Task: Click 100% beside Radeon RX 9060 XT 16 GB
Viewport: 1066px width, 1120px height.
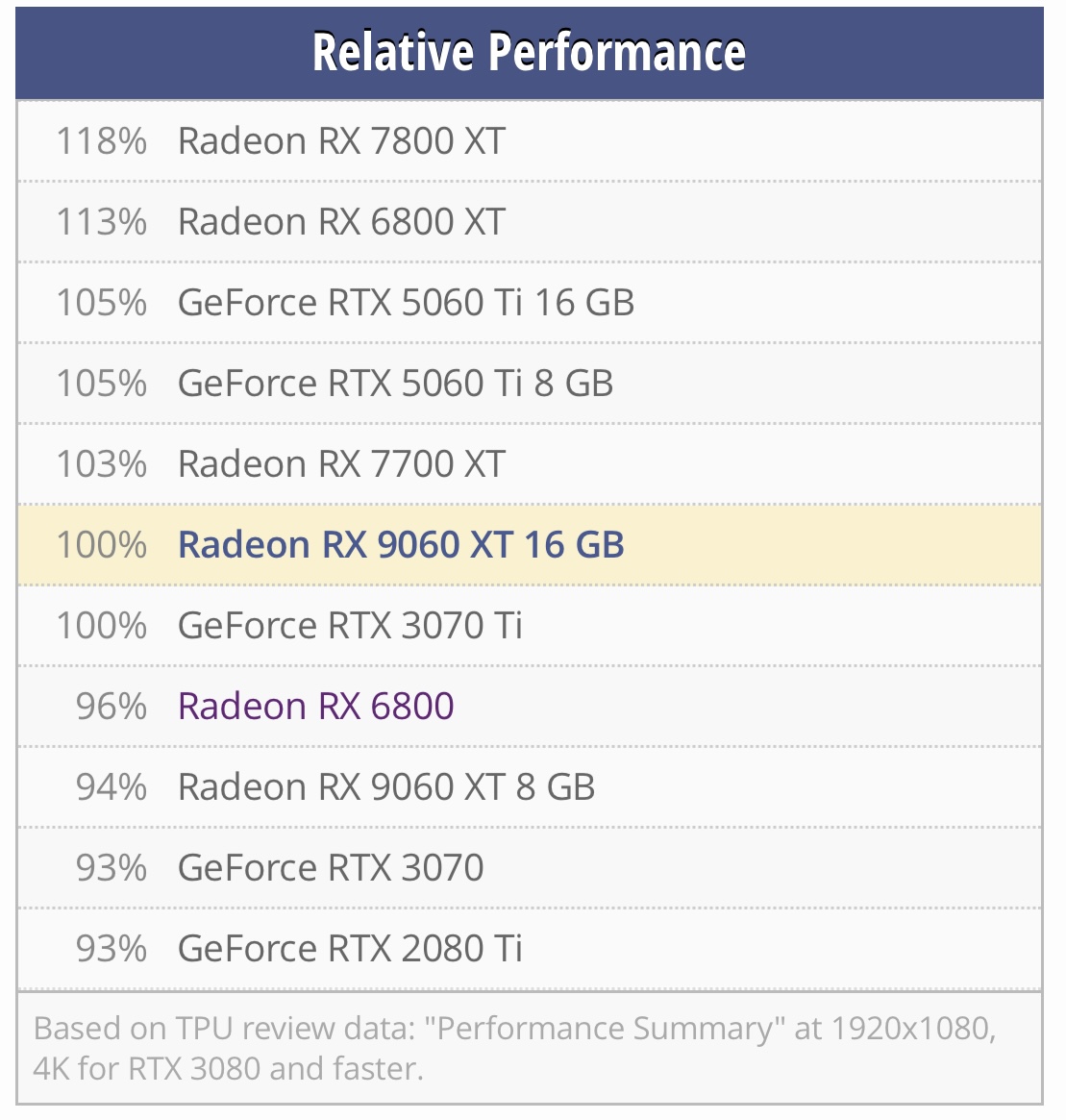Action: coord(101,545)
